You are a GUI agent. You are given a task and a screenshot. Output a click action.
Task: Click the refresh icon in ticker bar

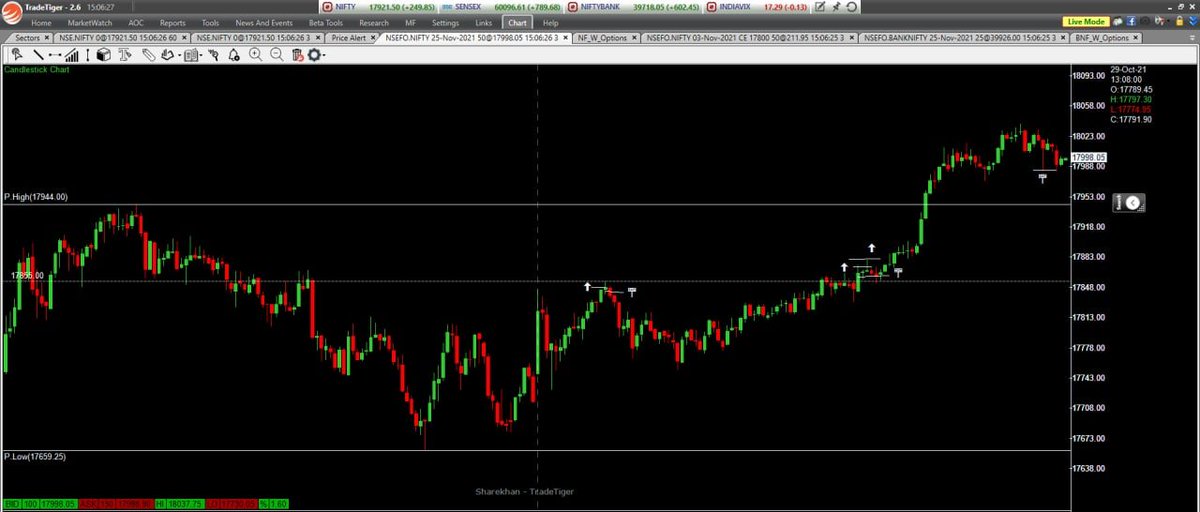click(x=852, y=6)
